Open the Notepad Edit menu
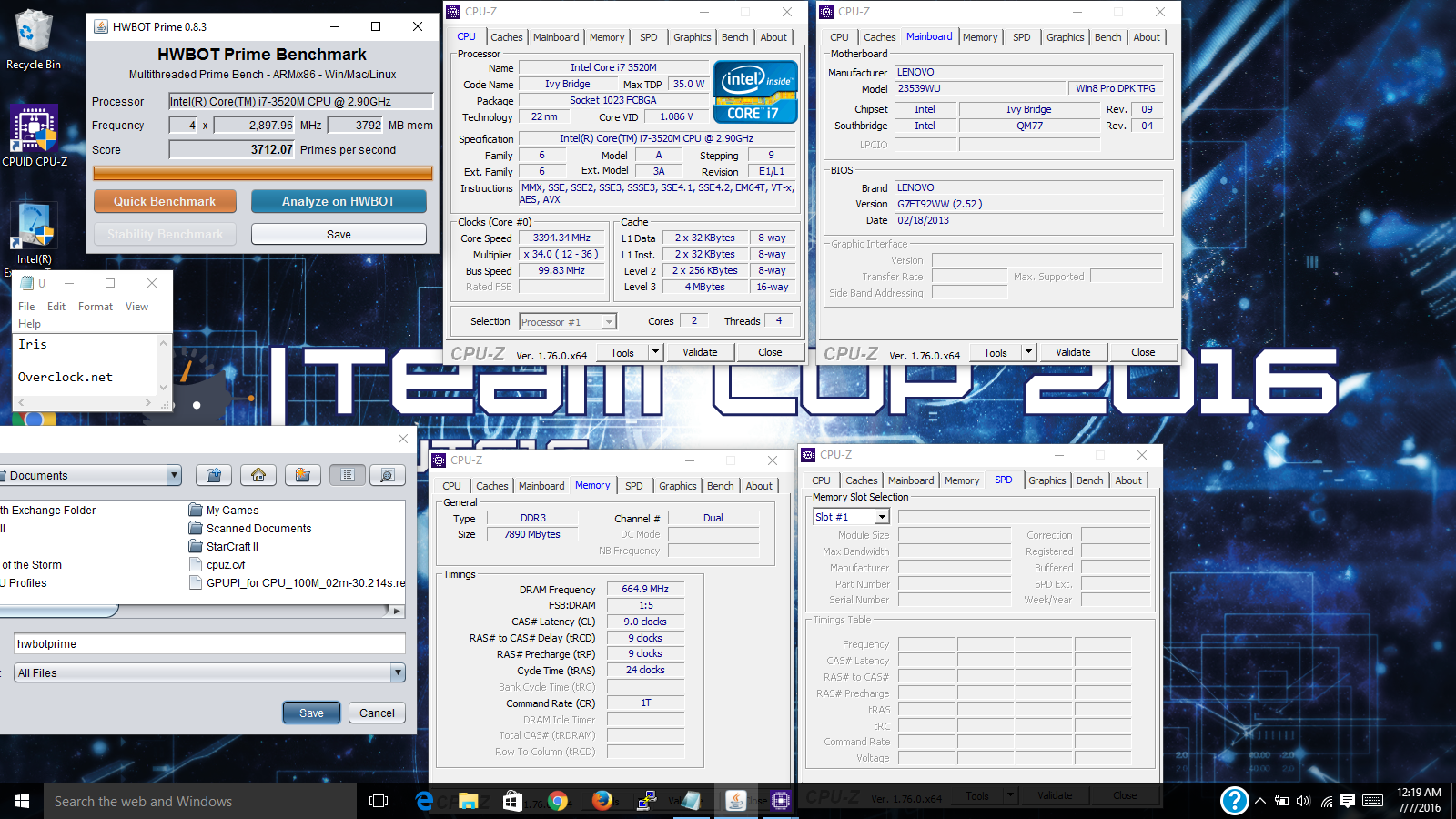 click(56, 307)
